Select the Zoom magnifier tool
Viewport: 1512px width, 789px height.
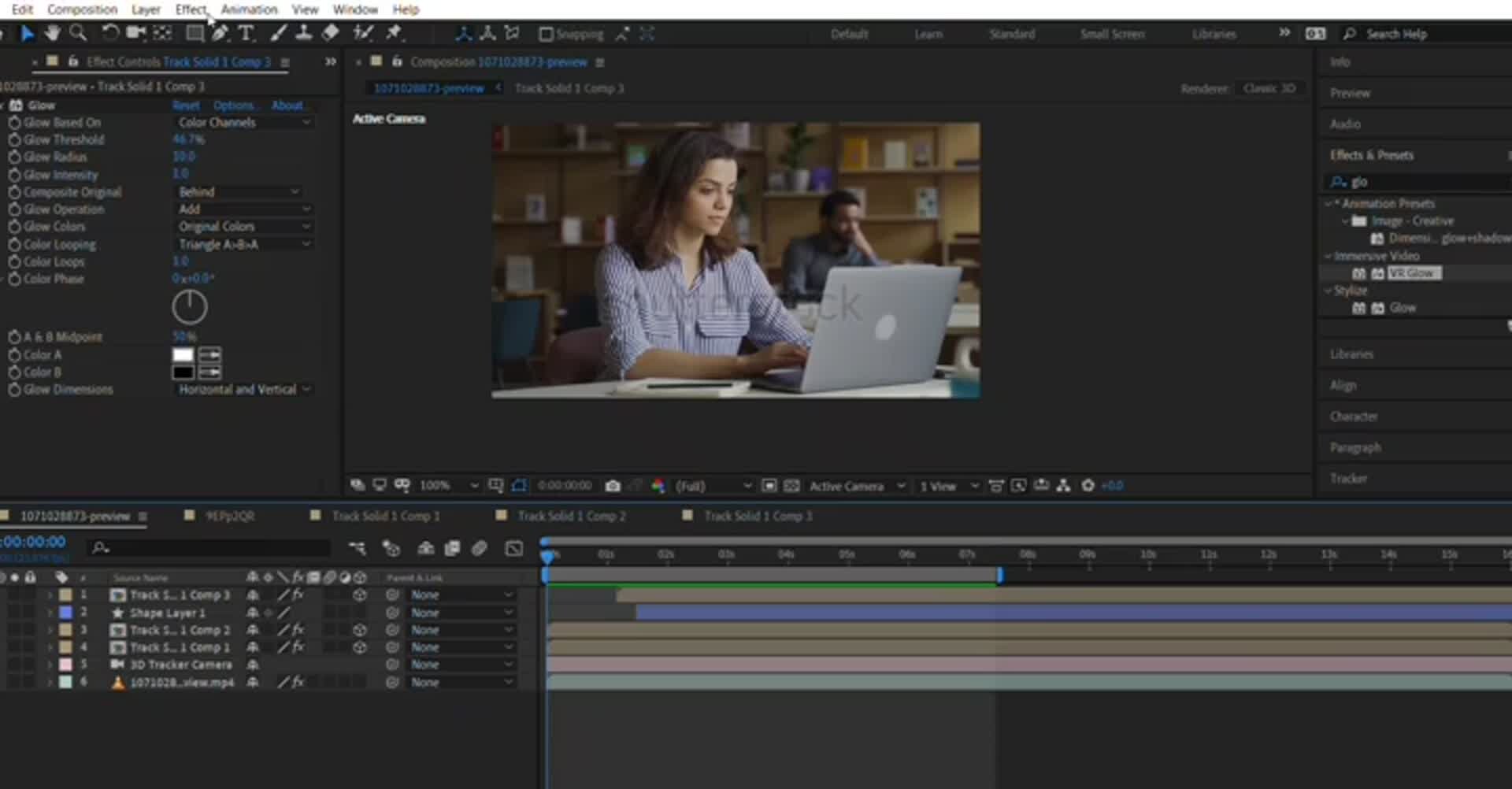[x=78, y=33]
